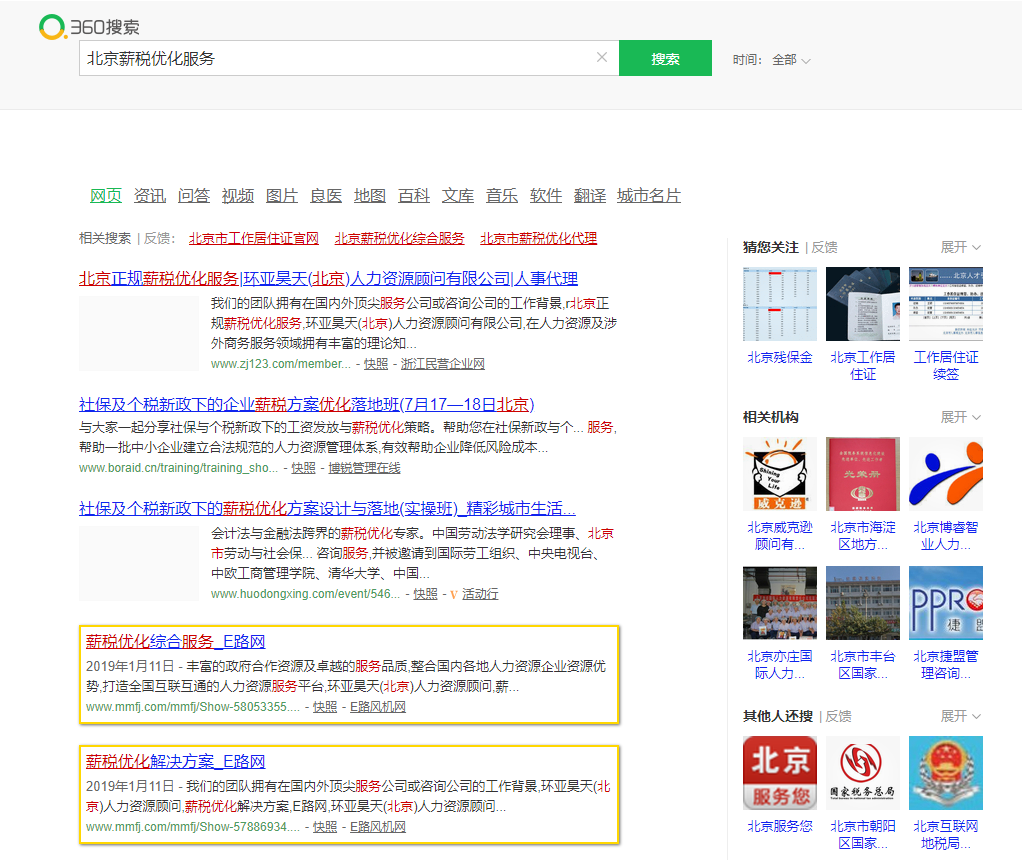Image resolution: width=1022 pixels, height=860 pixels.
Task: Open related search 北京市工作居住证官网
Action: pos(254,239)
